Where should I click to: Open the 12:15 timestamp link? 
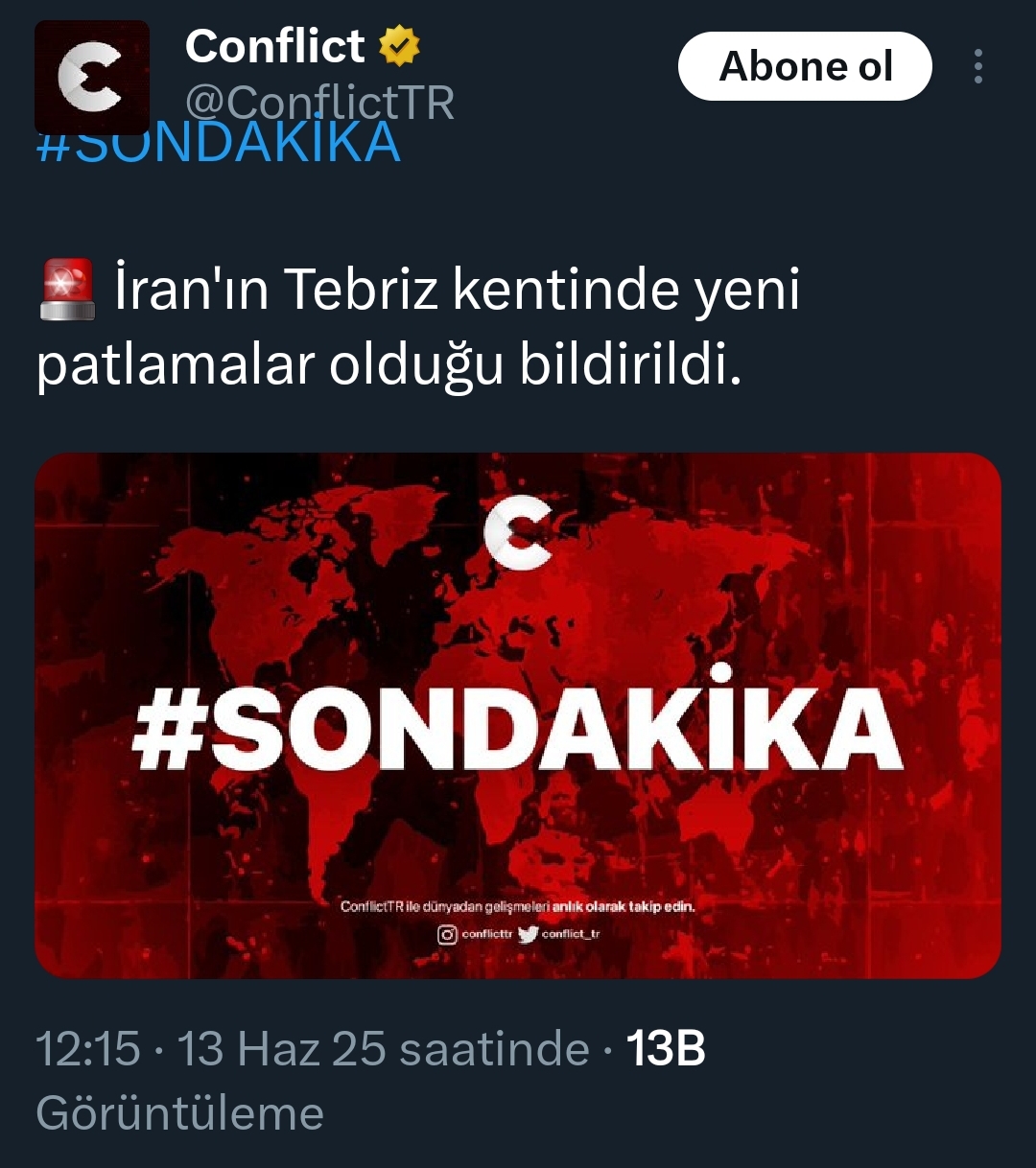click(x=88, y=1048)
